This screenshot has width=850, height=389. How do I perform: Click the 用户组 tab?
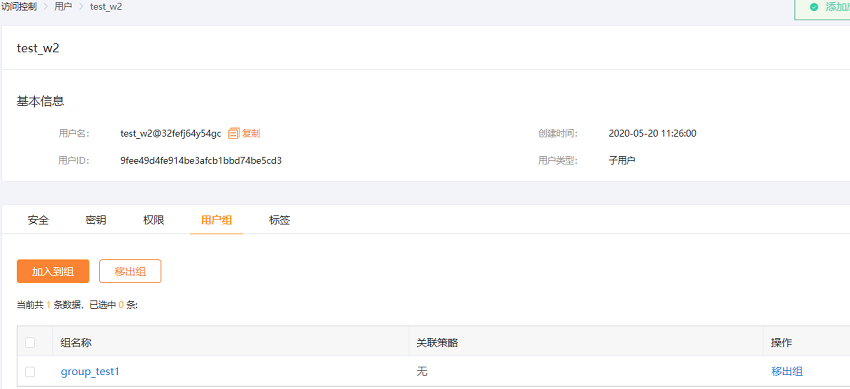(216, 221)
